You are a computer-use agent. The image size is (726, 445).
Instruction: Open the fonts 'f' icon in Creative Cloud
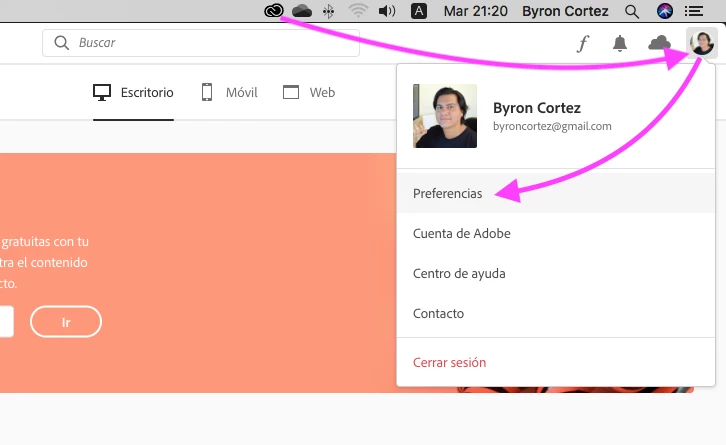[582, 44]
